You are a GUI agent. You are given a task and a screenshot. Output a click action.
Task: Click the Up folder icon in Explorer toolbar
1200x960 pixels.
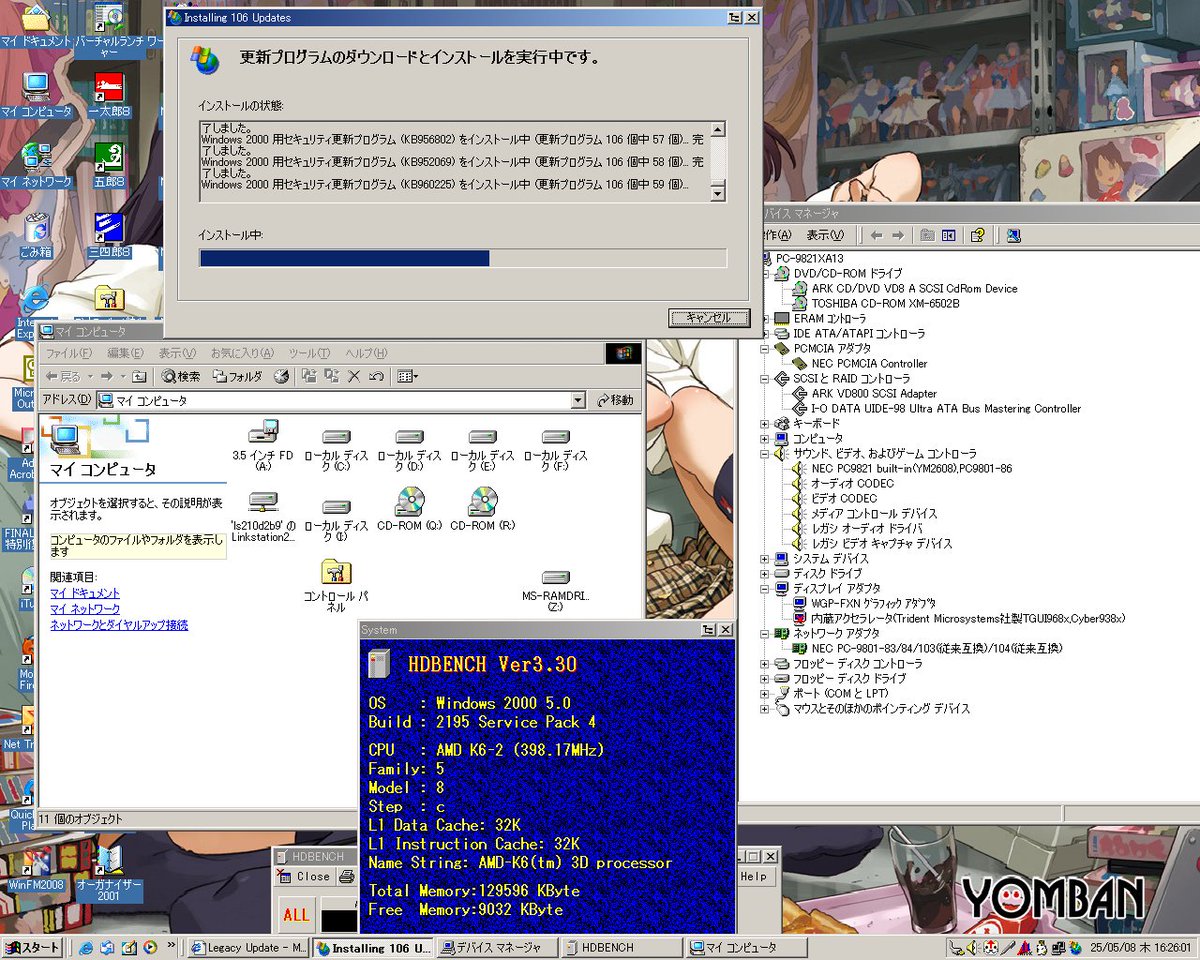click(139, 376)
